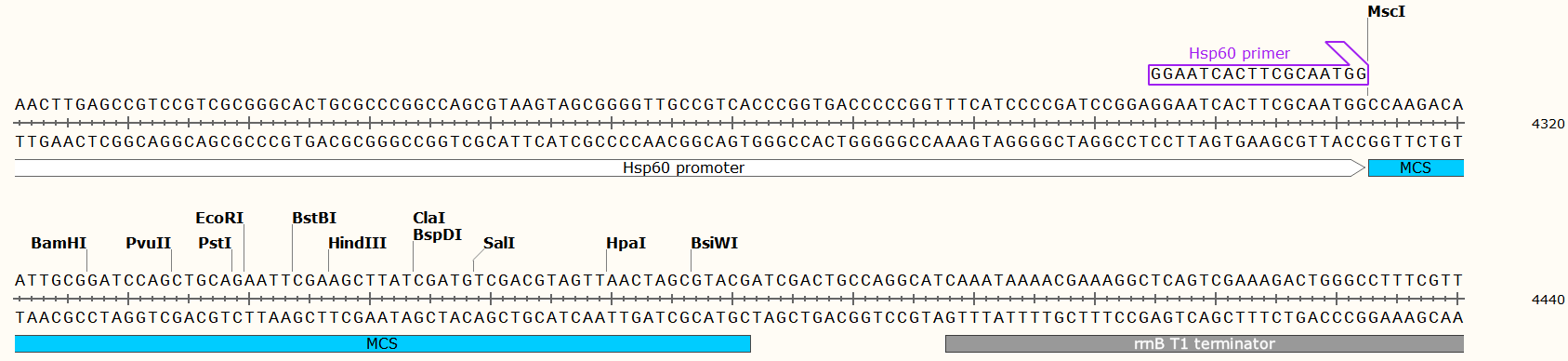1568x361 pixels.
Task: Click the Hsp60 primer label
Action: tap(1239, 53)
